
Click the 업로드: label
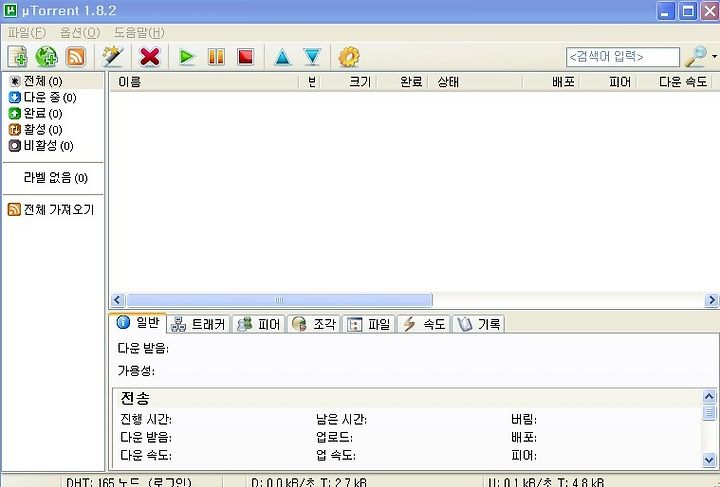(334, 437)
